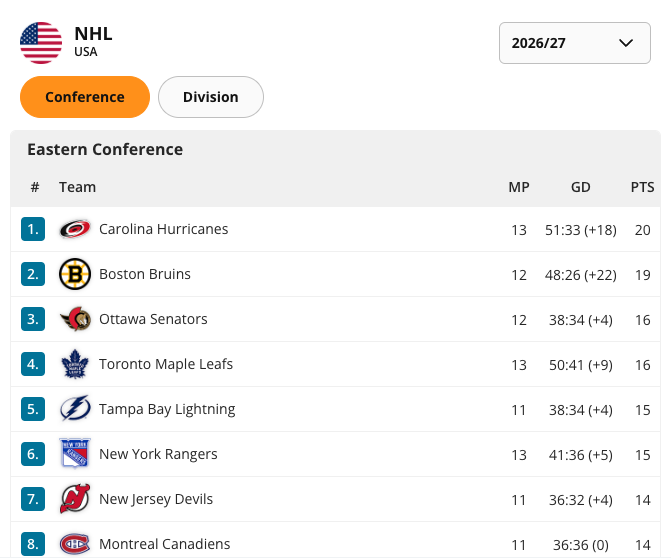
Task: Click rank badge 2. for Boston
Action: 33,274
